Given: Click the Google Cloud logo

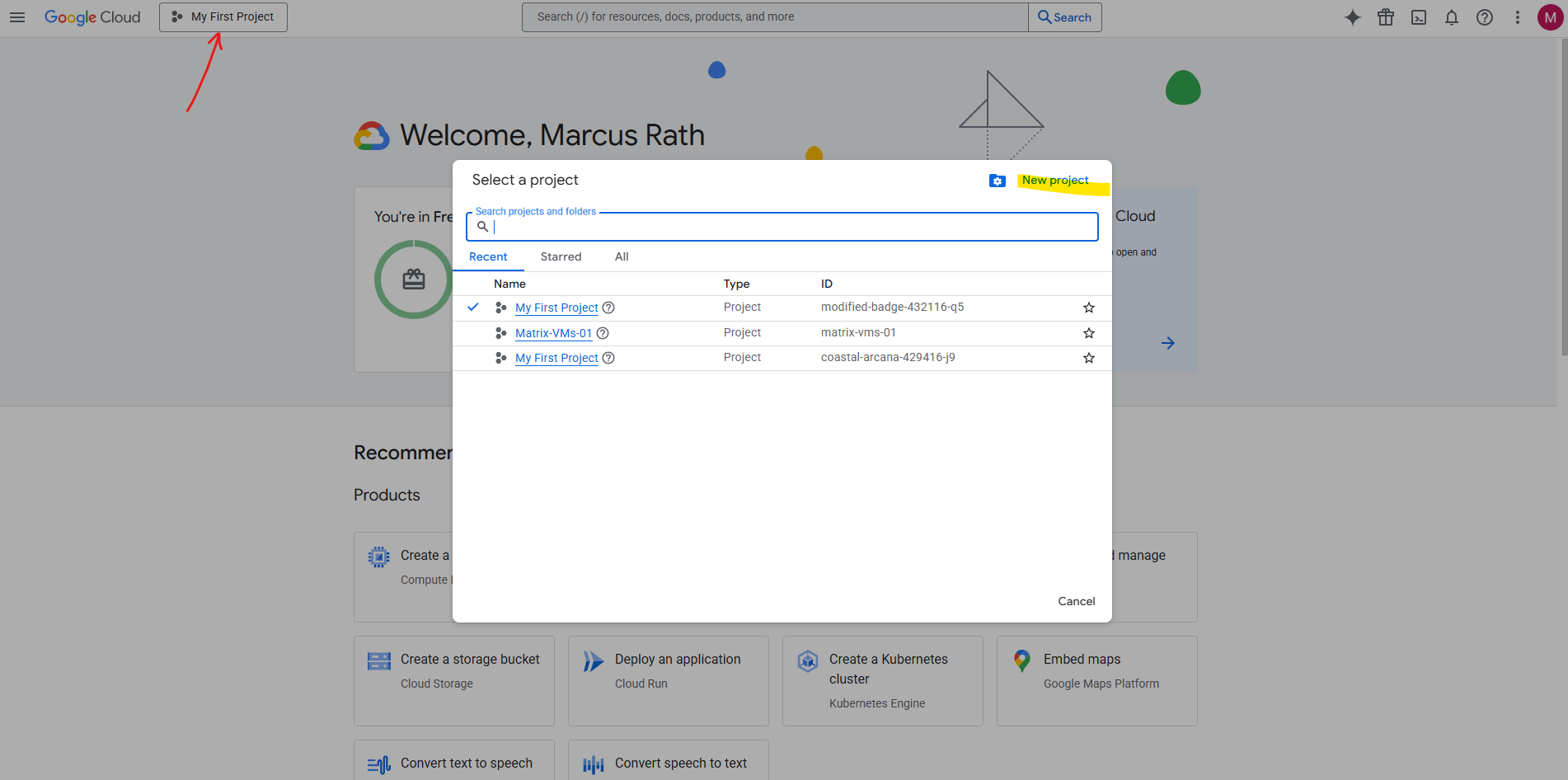Looking at the screenshot, I should click(x=92, y=17).
